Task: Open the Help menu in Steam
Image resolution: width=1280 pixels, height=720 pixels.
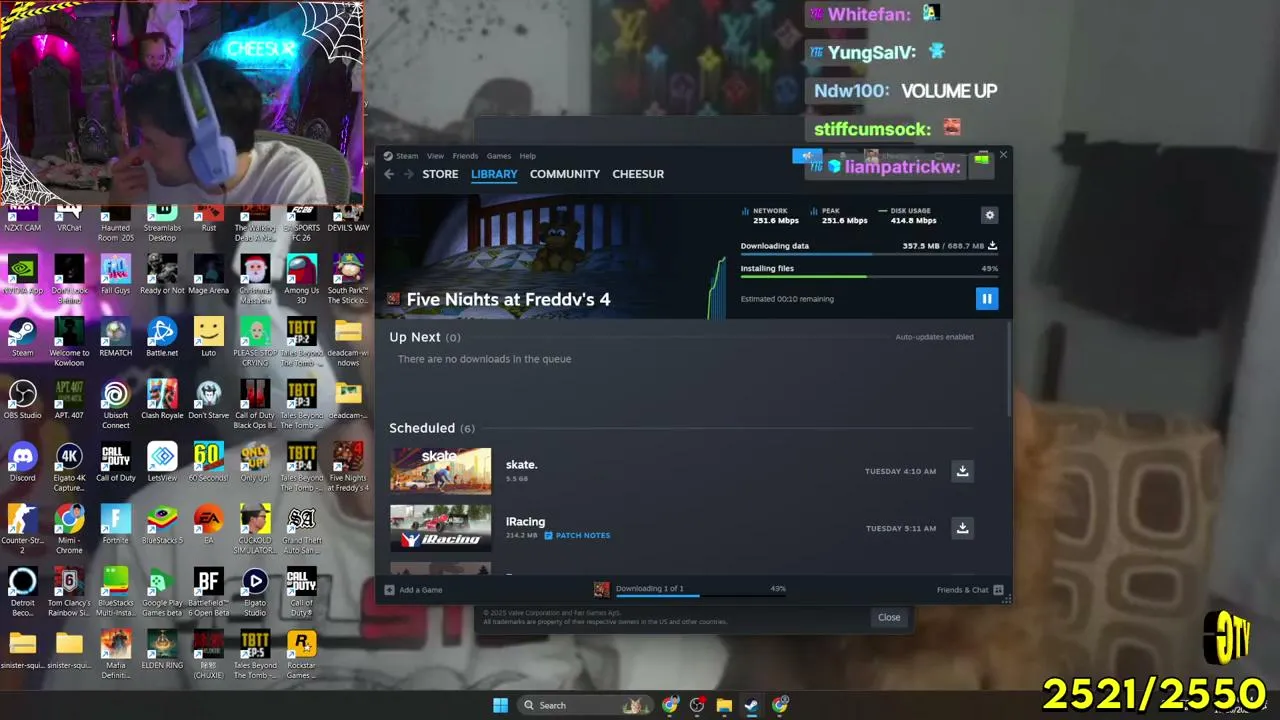Action: coord(527,156)
